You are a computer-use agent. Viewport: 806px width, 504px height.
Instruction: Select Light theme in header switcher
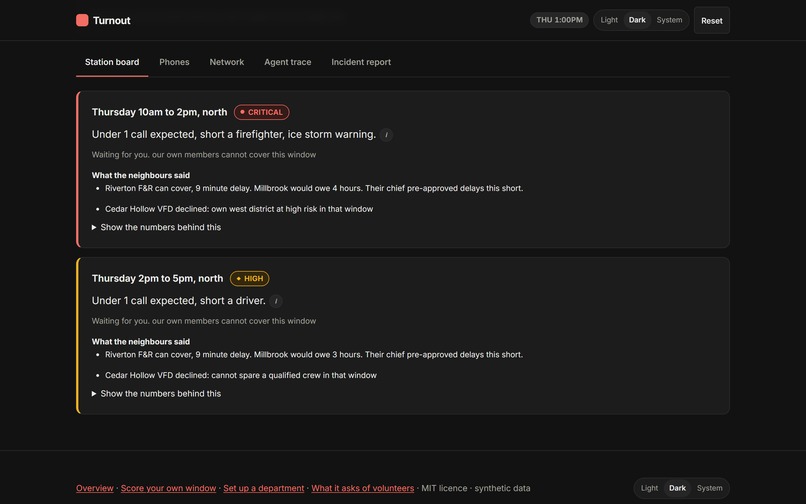[609, 20]
